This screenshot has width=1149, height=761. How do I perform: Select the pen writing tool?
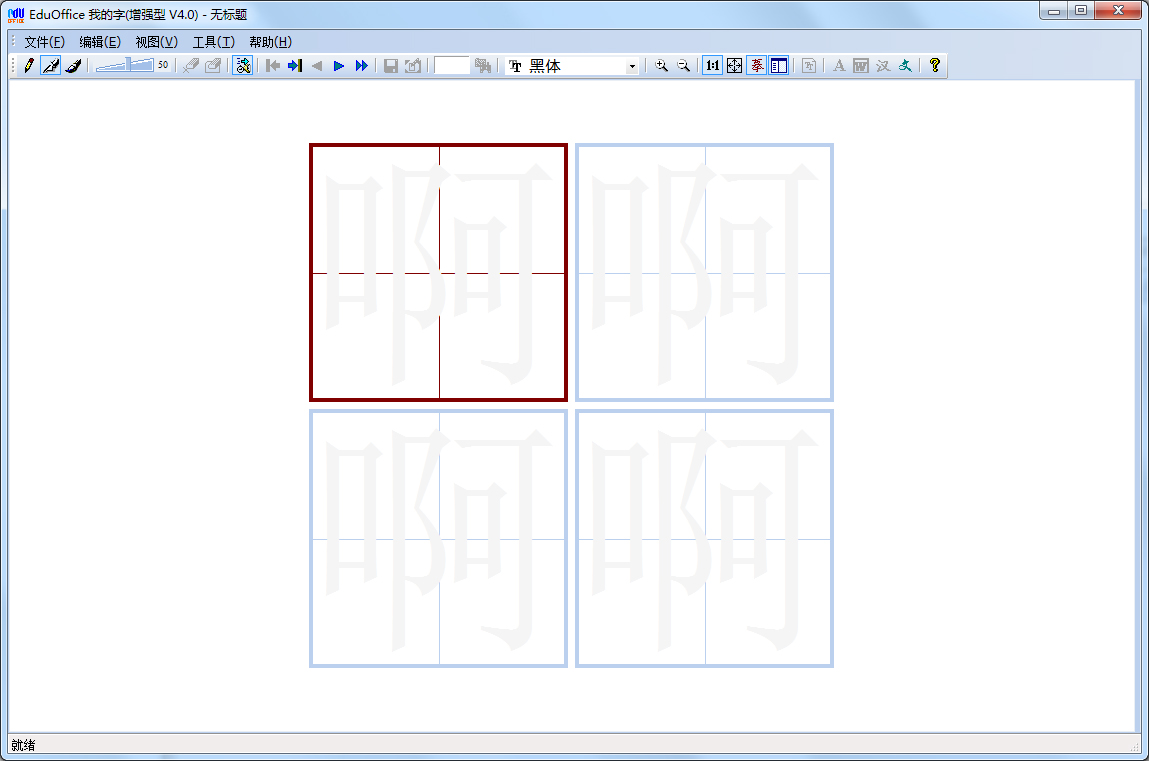click(51, 65)
